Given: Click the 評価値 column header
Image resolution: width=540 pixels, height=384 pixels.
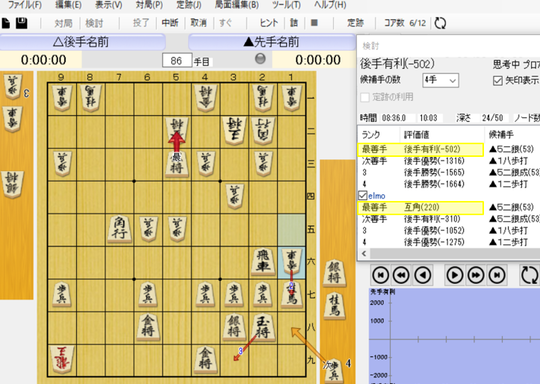Looking at the screenshot, I should click(442, 135).
